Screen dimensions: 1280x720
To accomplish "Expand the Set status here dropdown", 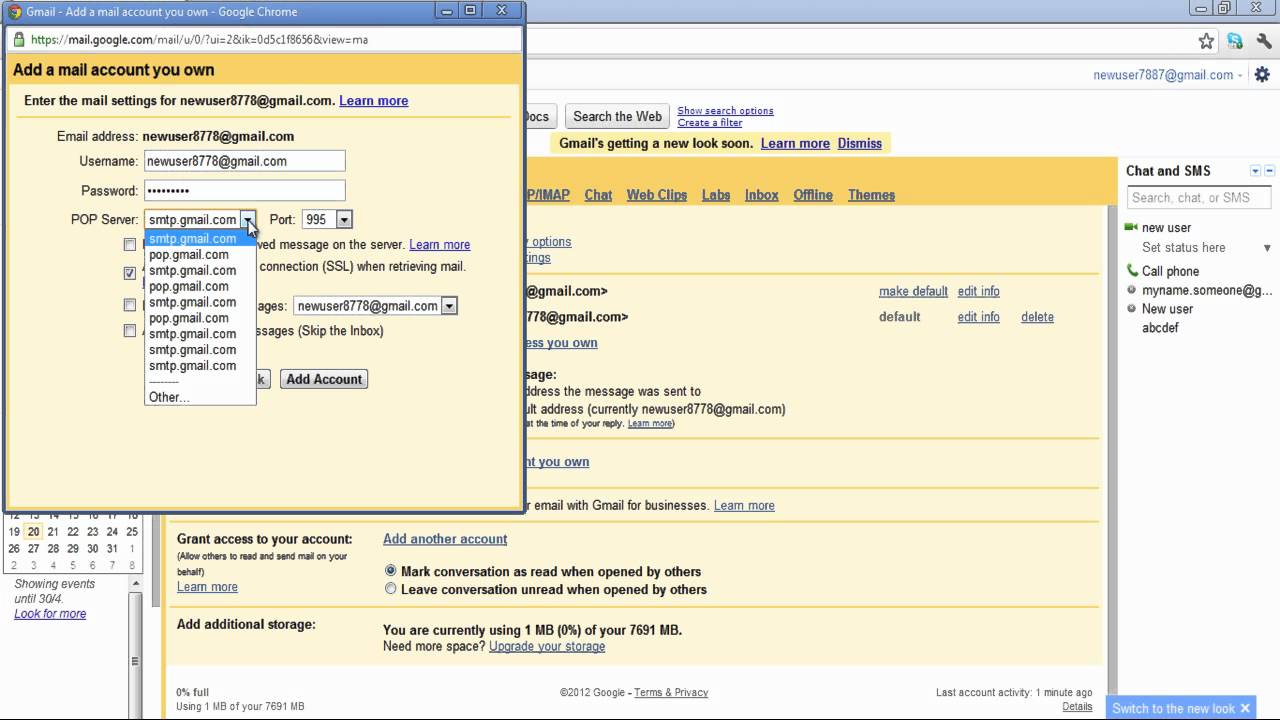I will [1267, 248].
